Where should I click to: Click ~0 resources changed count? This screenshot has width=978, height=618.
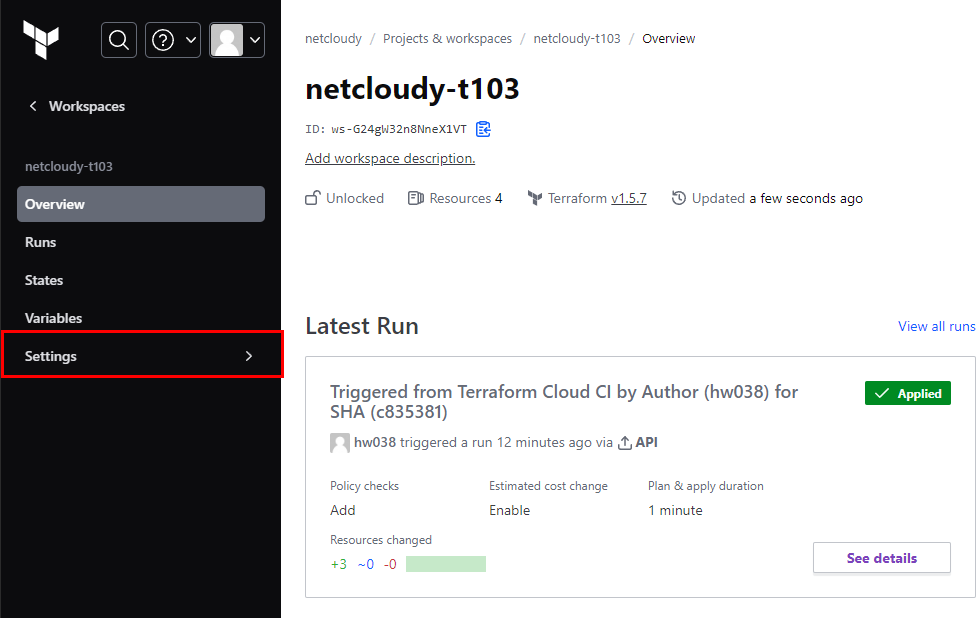click(366, 564)
